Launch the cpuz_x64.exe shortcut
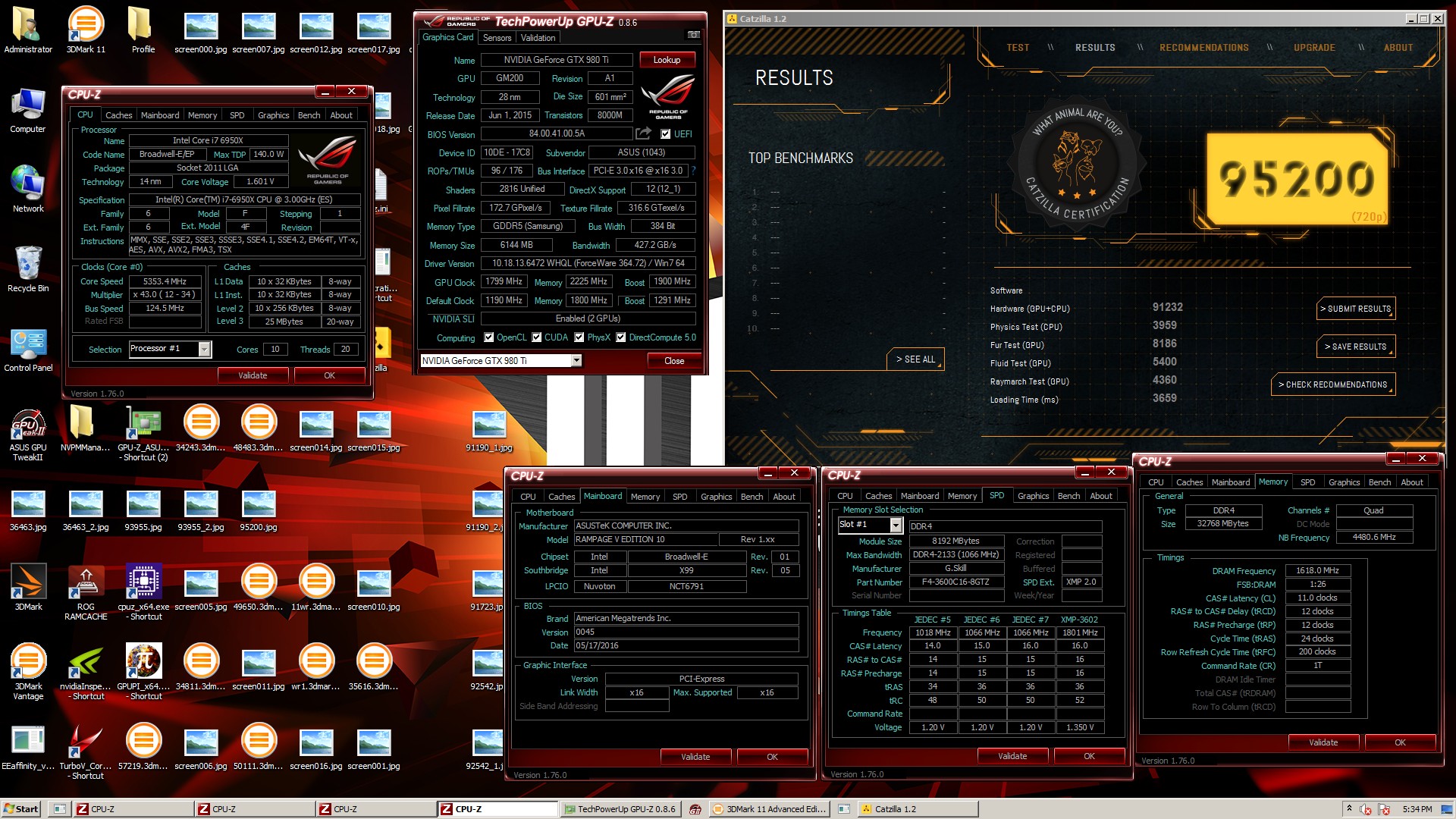Screen dimensions: 1456x819 tap(143, 591)
